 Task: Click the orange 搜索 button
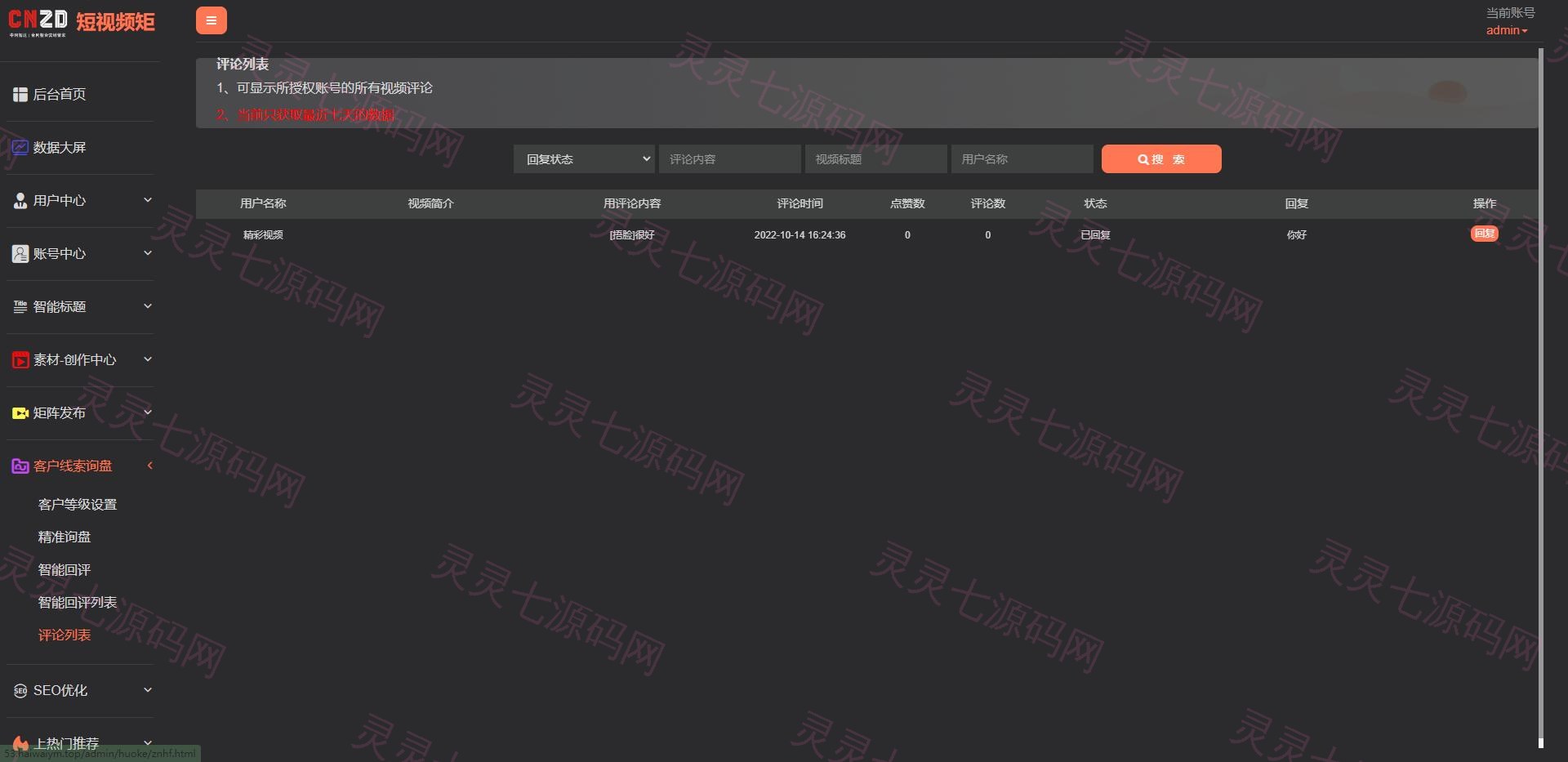(1161, 159)
